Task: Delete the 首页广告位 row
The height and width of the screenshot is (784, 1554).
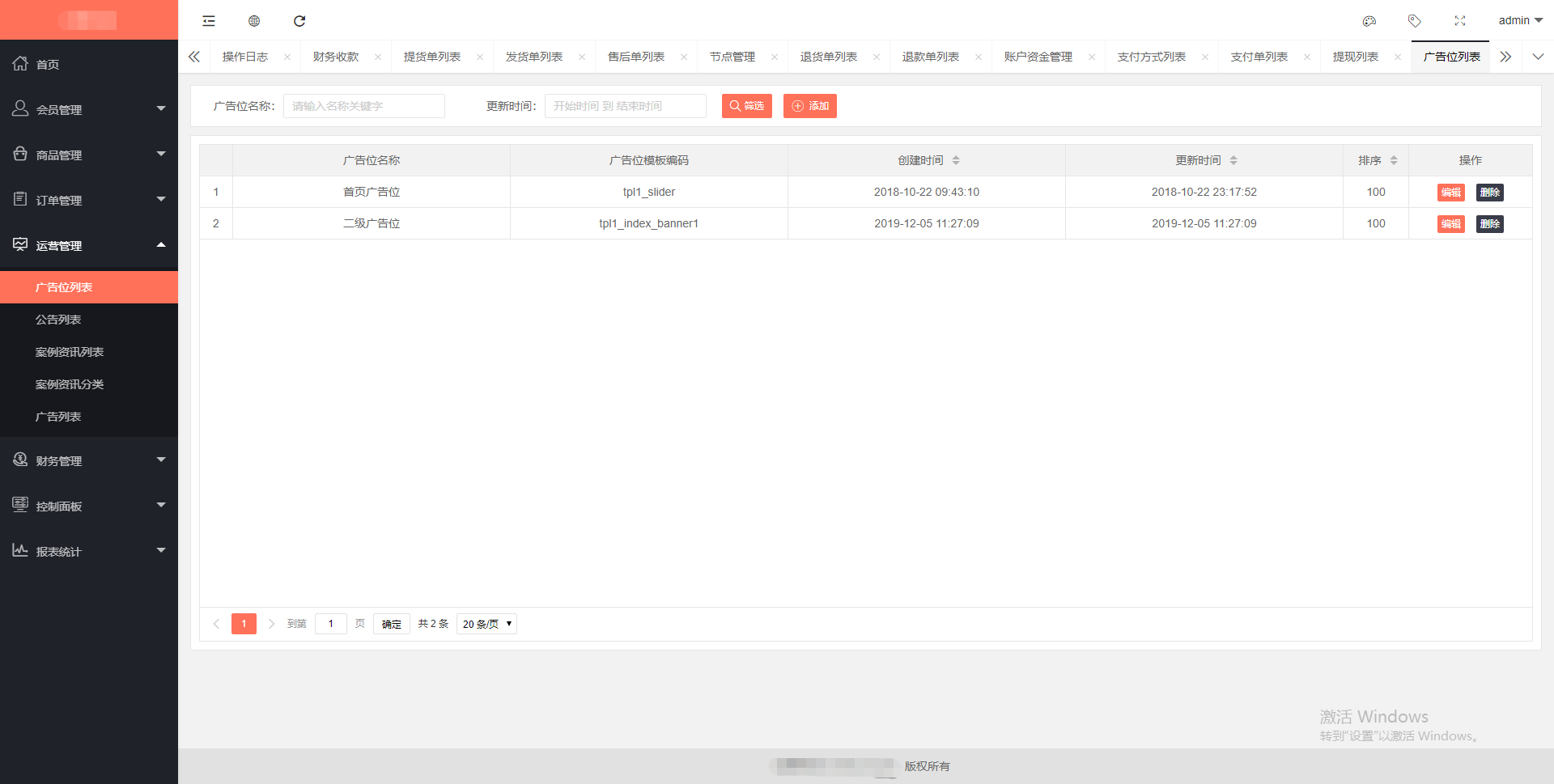Action: (1490, 193)
